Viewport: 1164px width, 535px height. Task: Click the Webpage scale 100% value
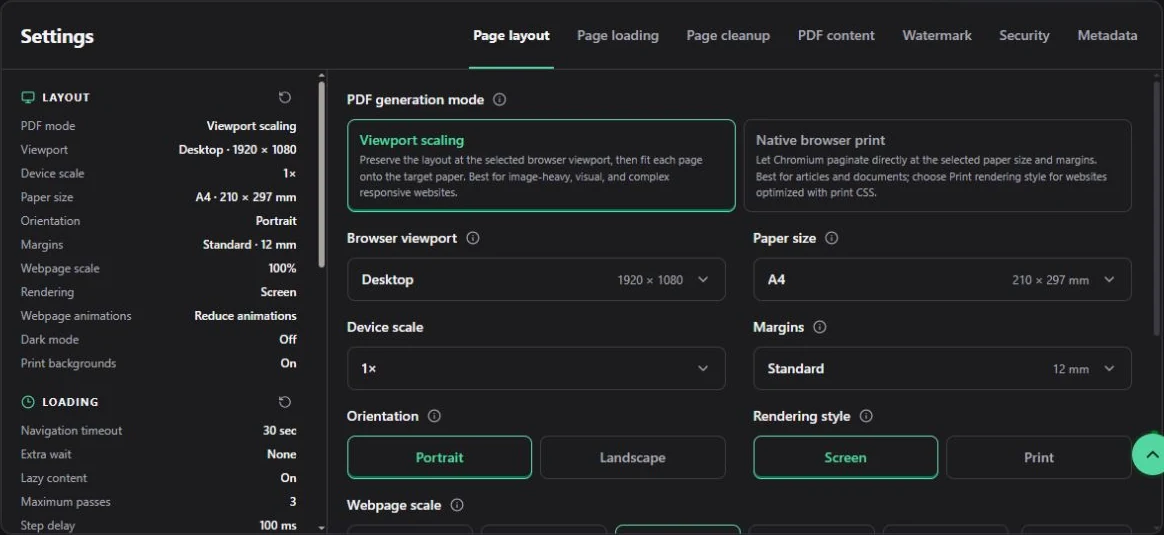click(x=283, y=269)
